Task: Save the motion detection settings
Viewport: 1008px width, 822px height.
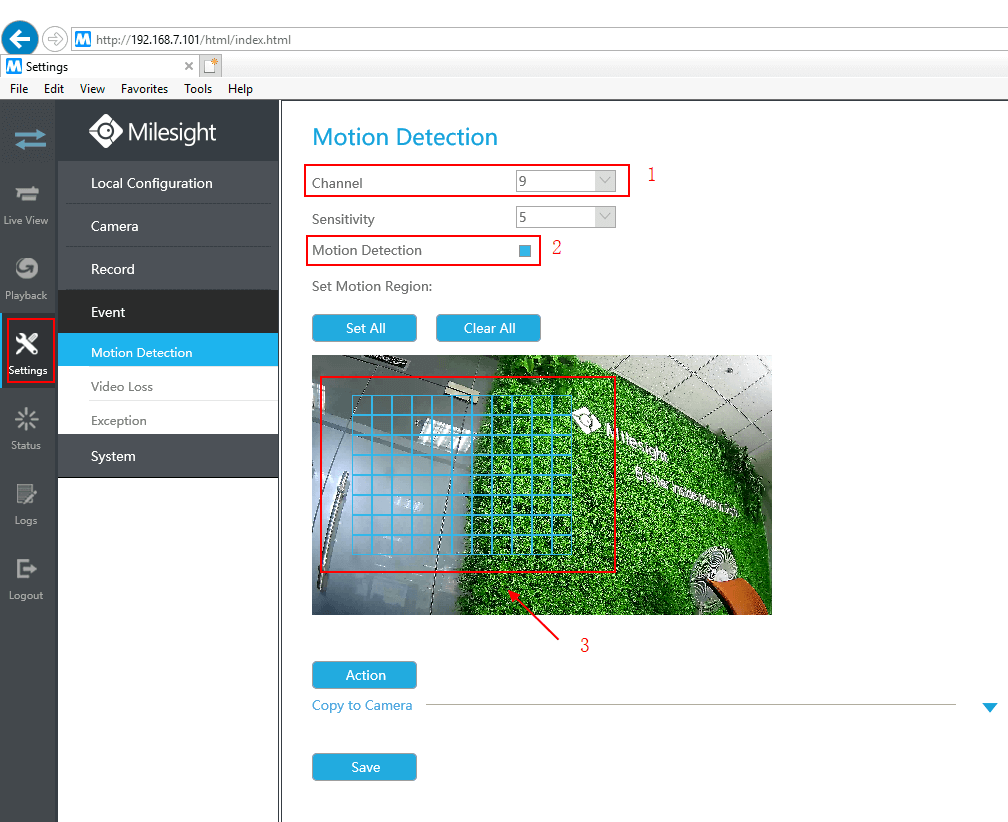Action: click(x=364, y=767)
